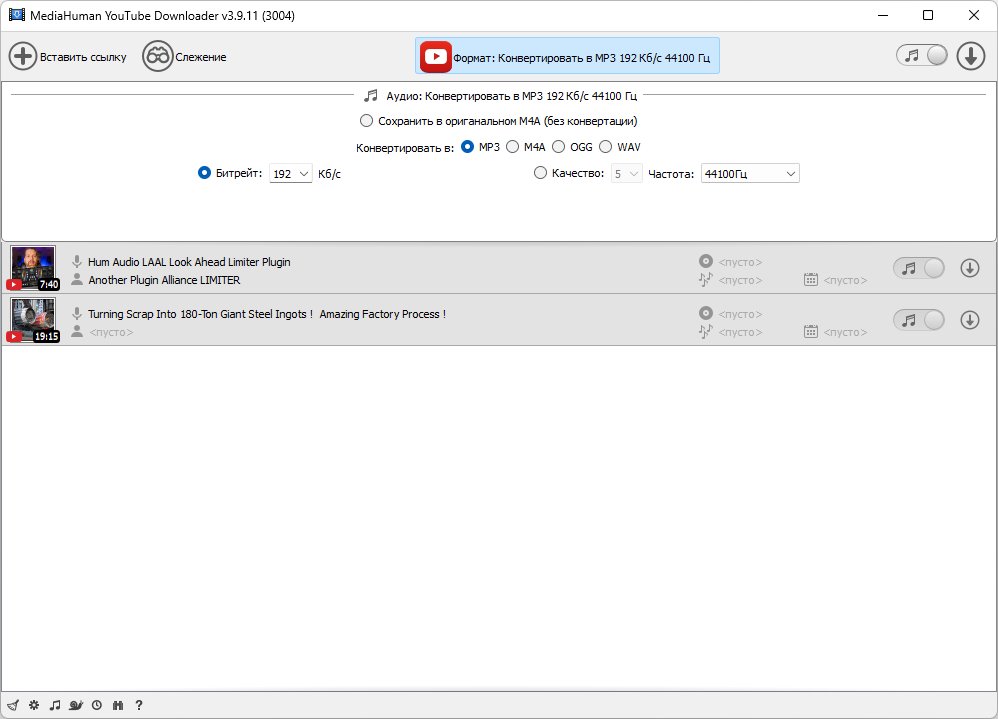
Task: Open settings via the gear icon
Action: pyautogui.click(x=33, y=705)
